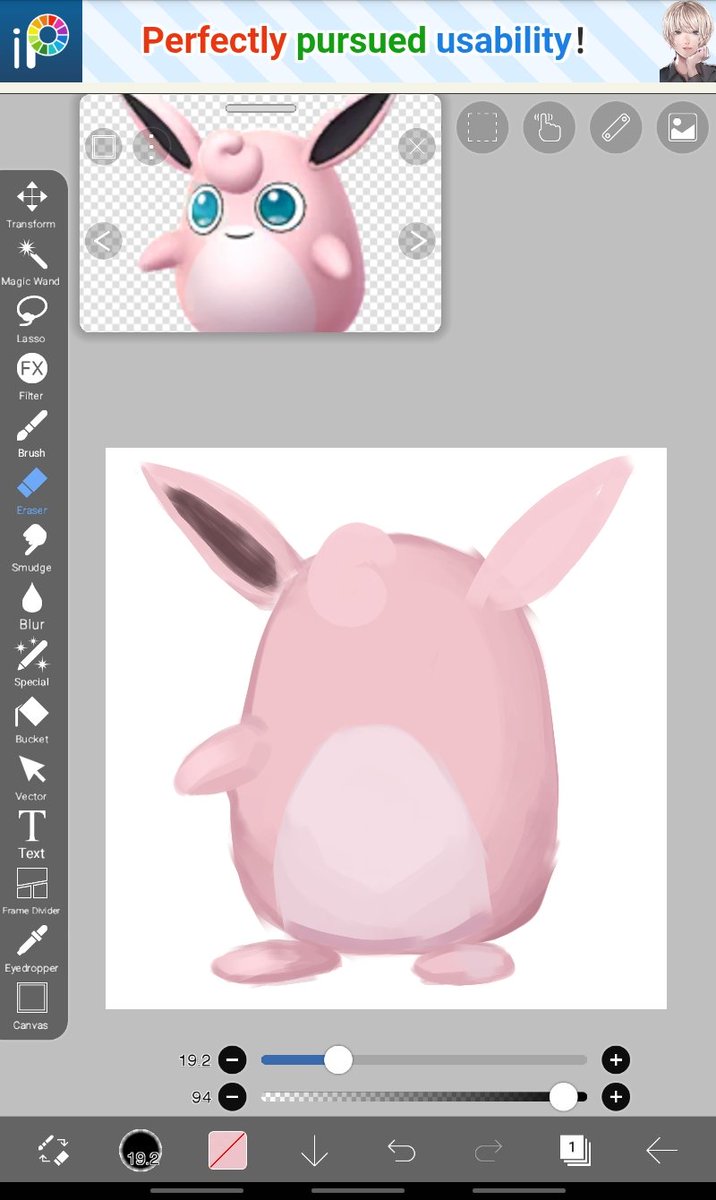Click the Wigglytuff reference image
716x1200 pixels.
click(260, 213)
